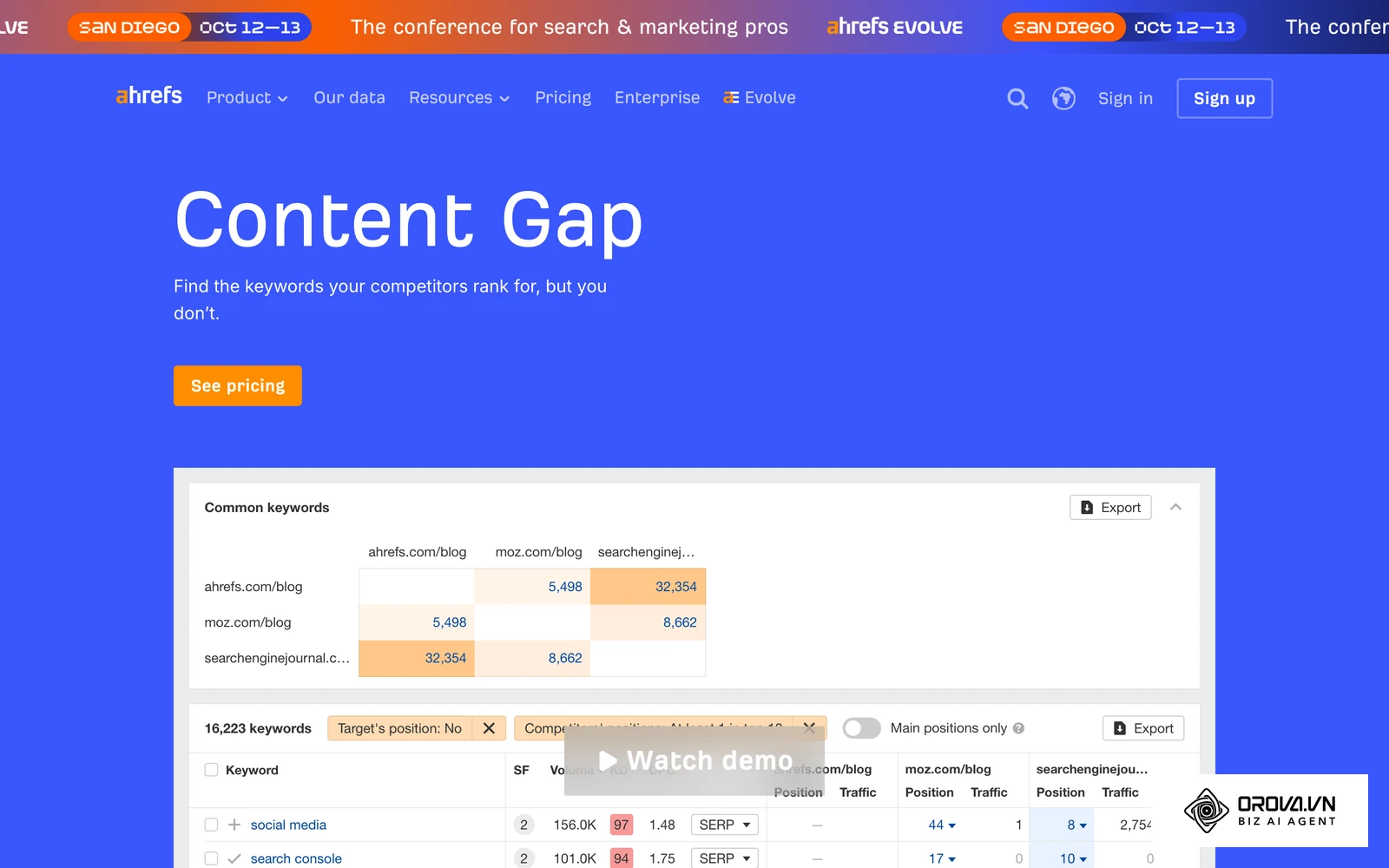Click the KD 94 badge
Image resolution: width=1389 pixels, height=868 pixels.
pos(622,858)
